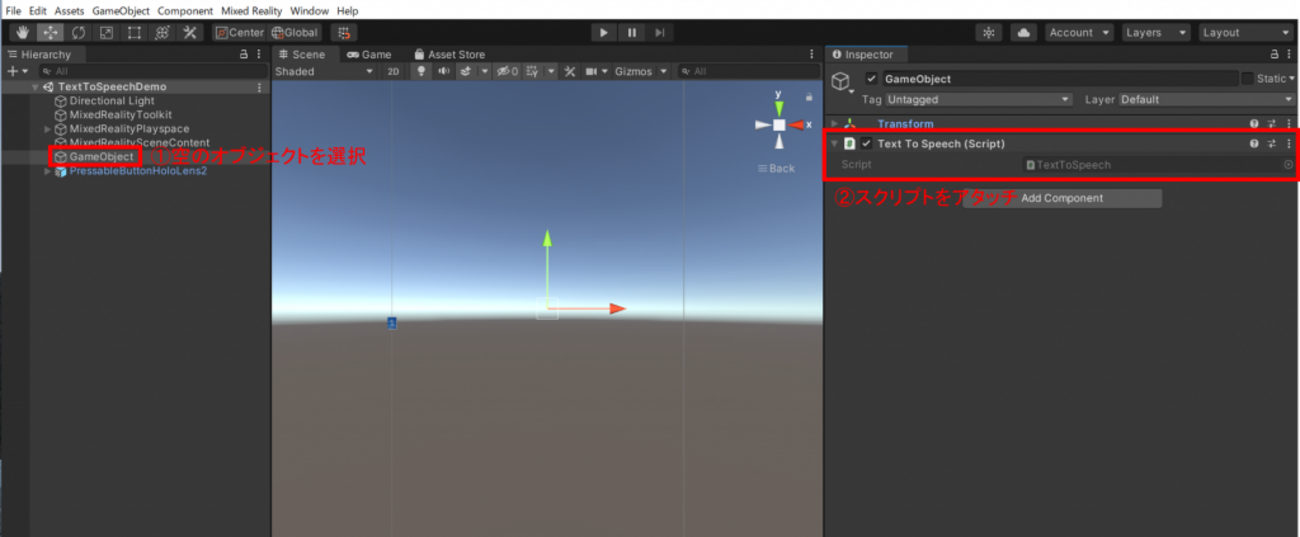Viewport: 1300px width, 537px height.
Task: Open the cloud services icon
Action: pos(1023,33)
